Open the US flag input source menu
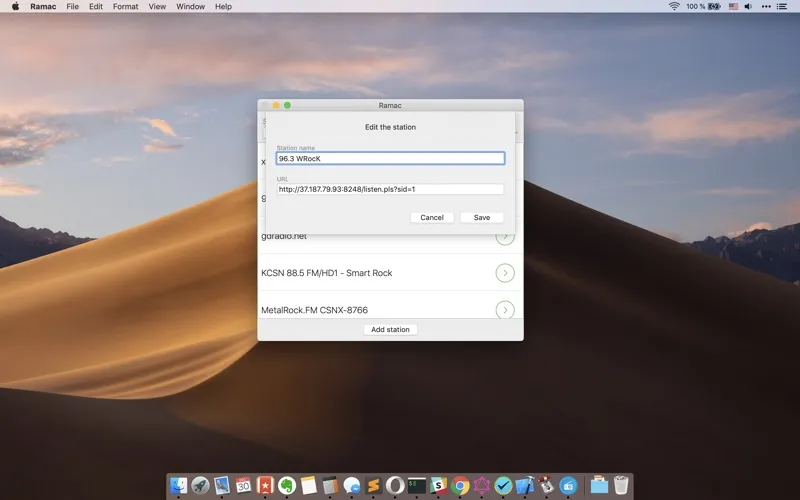Screen dimensions: 800x500 point(733,6)
